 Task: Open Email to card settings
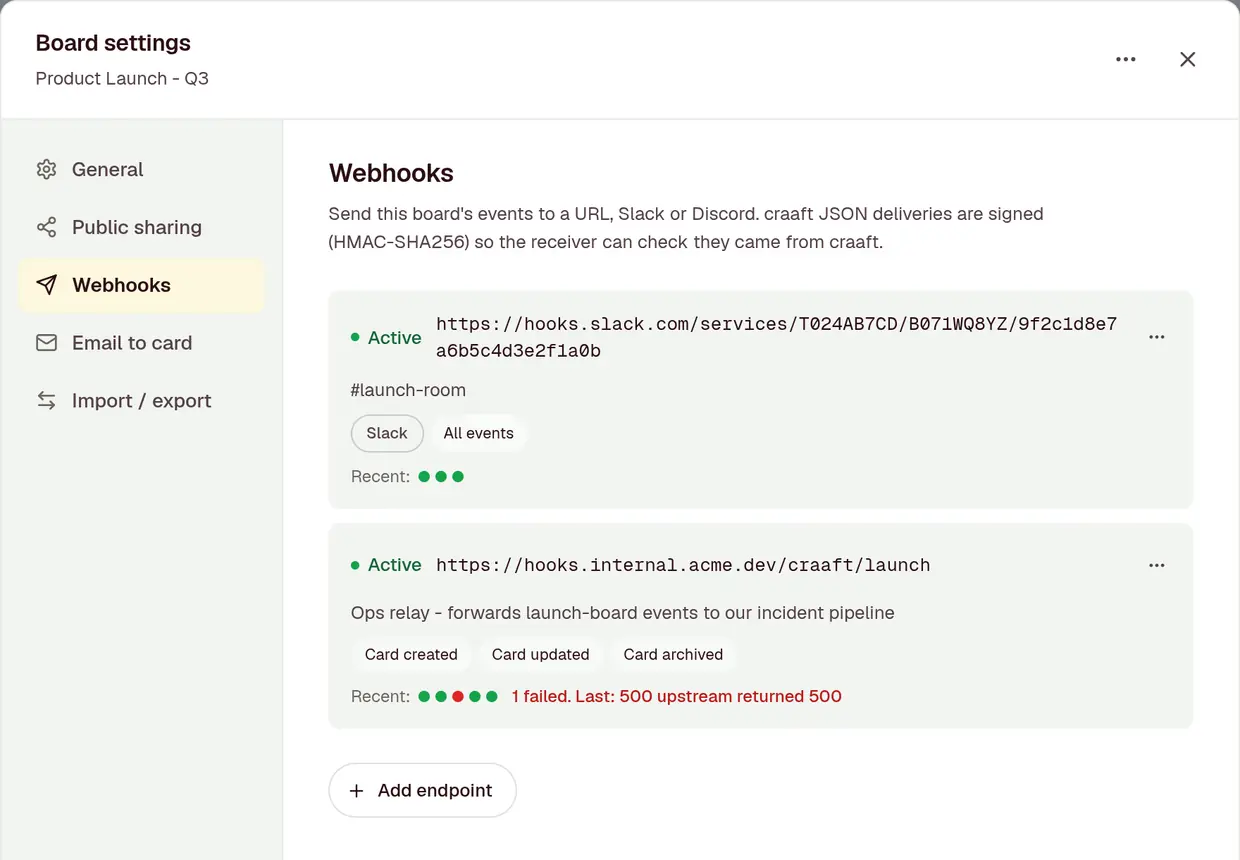(141, 343)
